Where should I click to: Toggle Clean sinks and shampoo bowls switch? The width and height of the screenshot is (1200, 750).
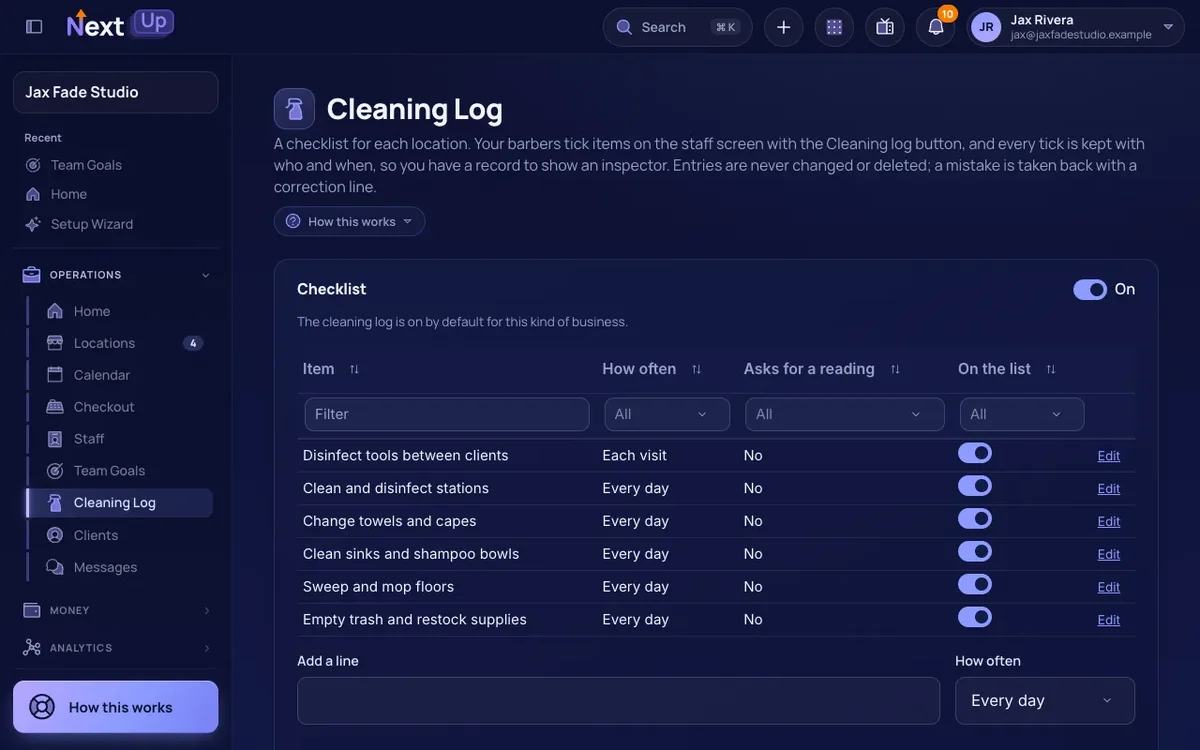tap(975, 552)
